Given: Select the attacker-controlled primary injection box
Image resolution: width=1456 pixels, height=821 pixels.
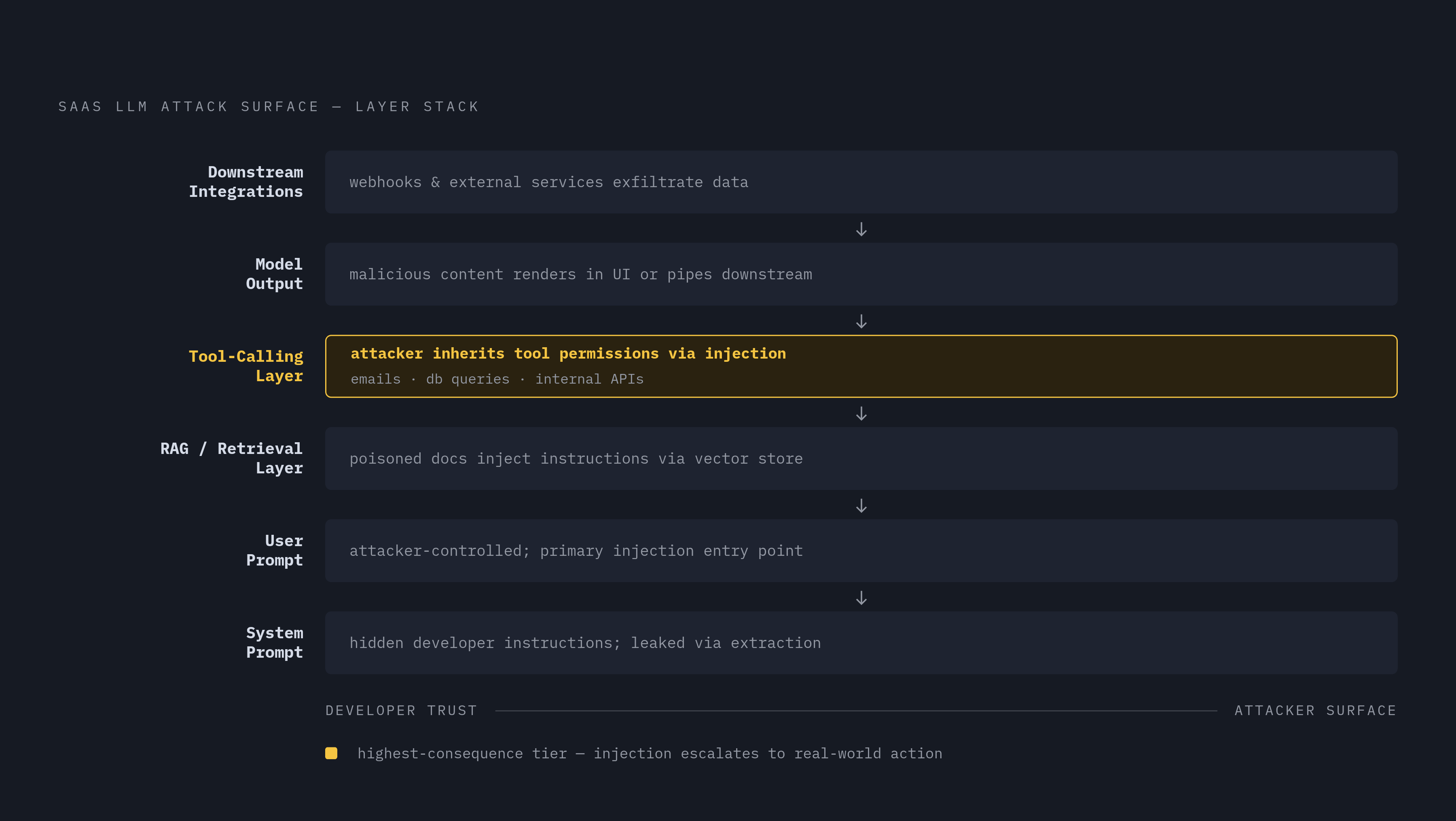Looking at the screenshot, I should coord(861,550).
